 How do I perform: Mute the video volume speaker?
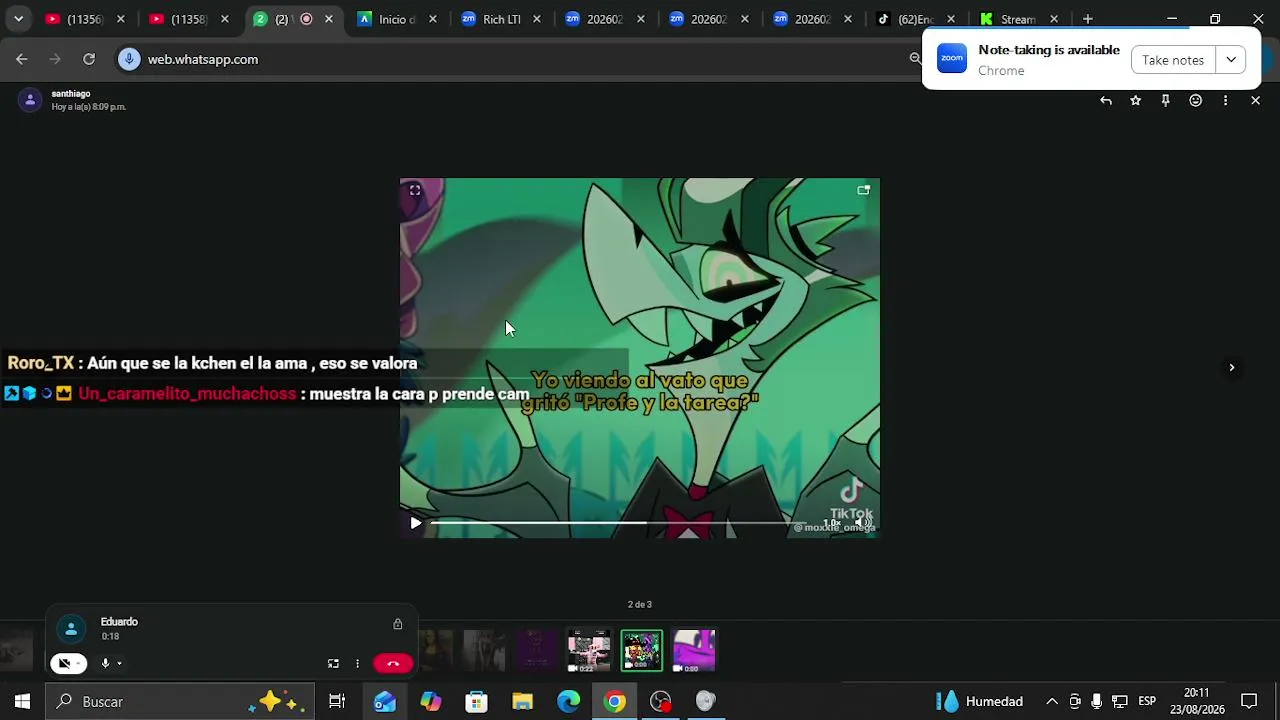pyautogui.click(x=864, y=523)
